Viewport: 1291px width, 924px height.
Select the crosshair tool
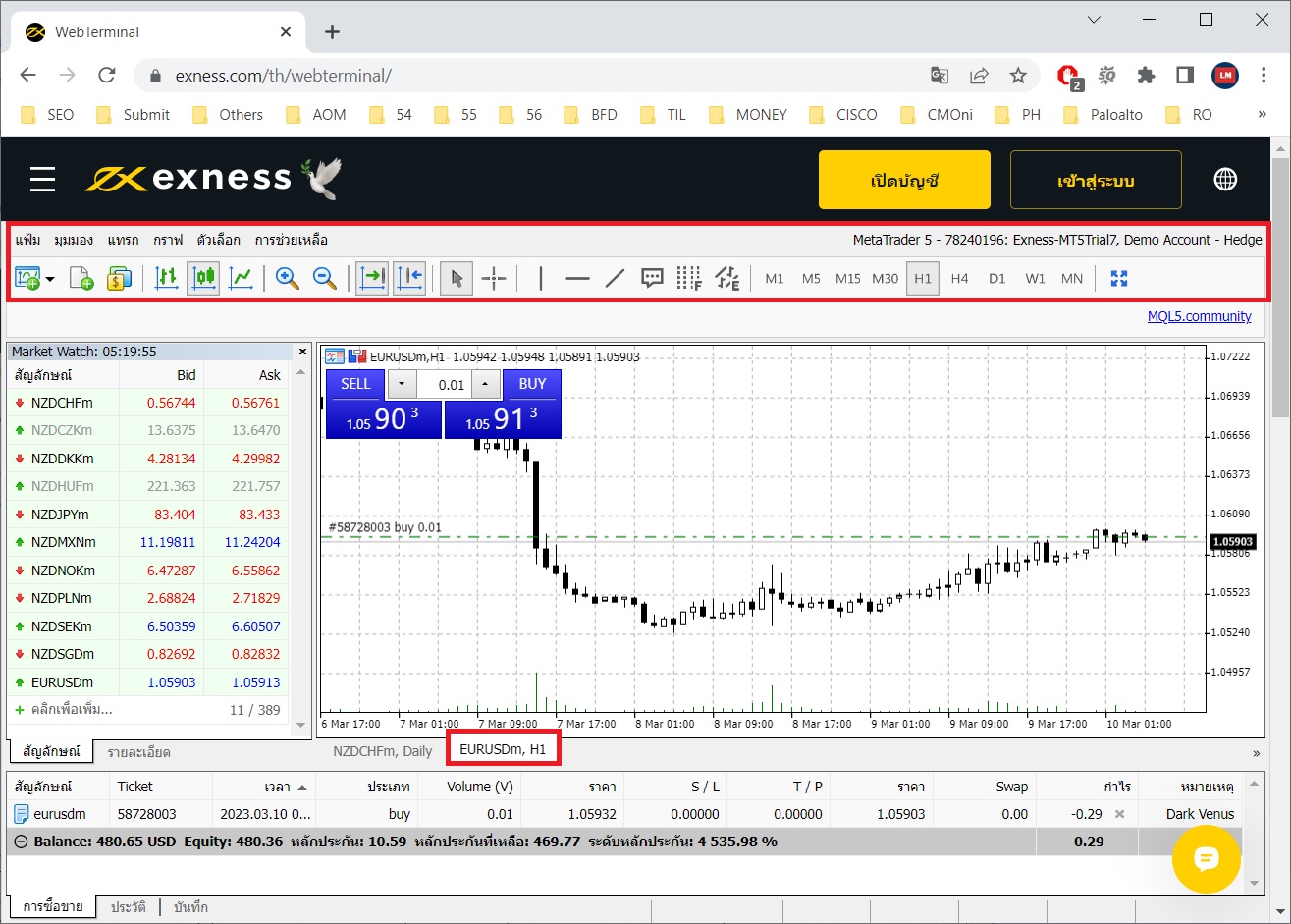[494, 279]
